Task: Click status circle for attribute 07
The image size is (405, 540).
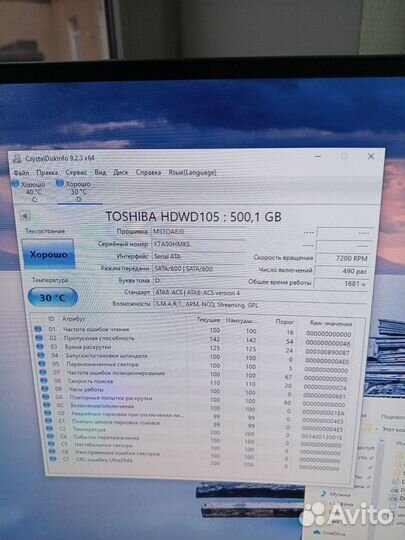Action: tap(43, 372)
